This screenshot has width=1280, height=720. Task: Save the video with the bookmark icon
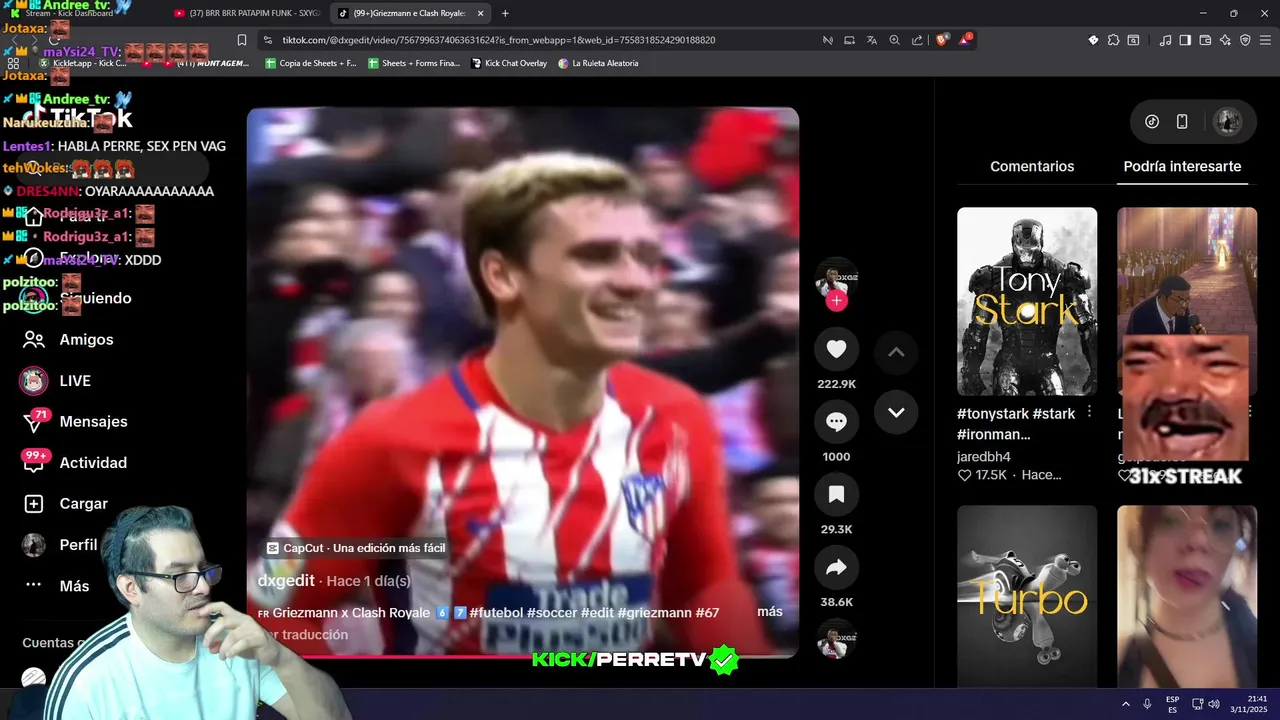click(x=836, y=494)
